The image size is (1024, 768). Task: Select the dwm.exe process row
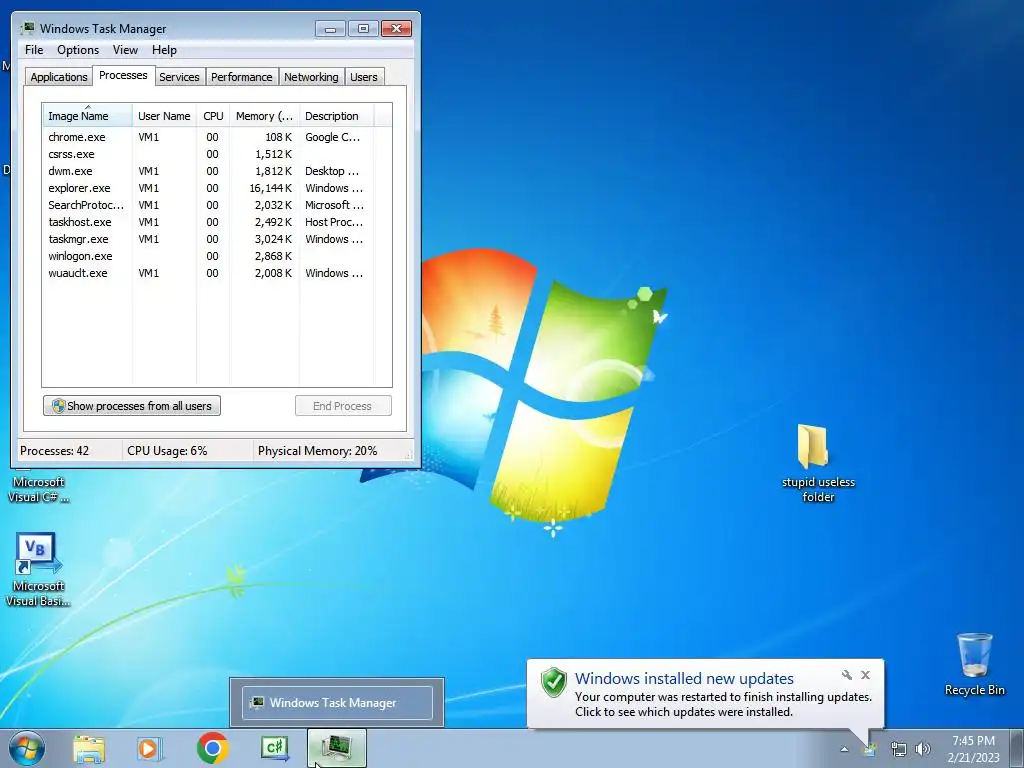[x=217, y=171]
